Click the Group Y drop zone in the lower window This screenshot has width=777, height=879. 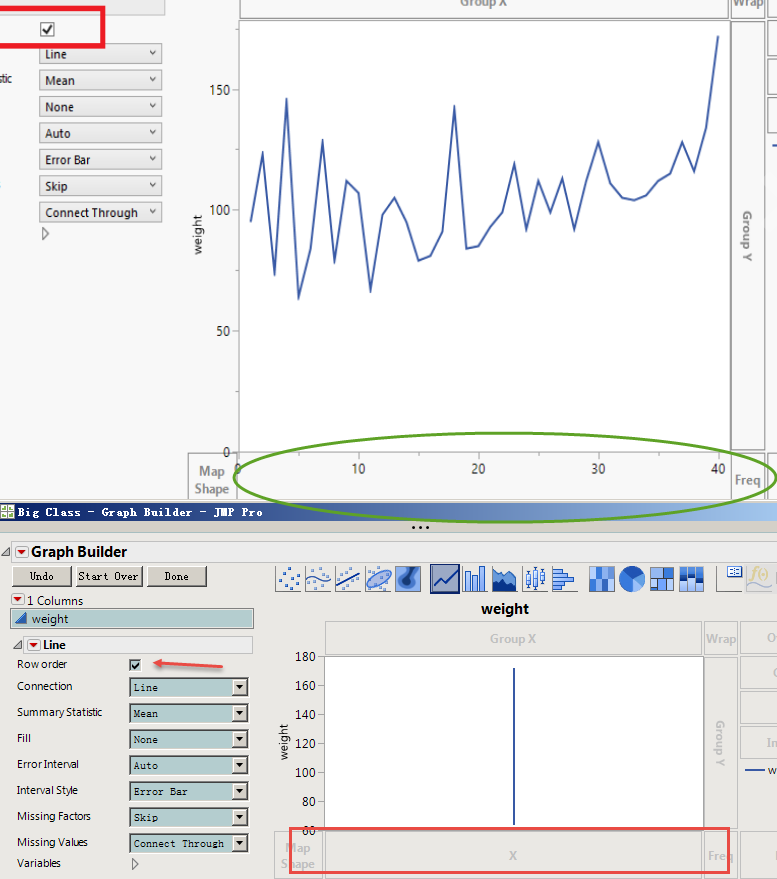720,743
